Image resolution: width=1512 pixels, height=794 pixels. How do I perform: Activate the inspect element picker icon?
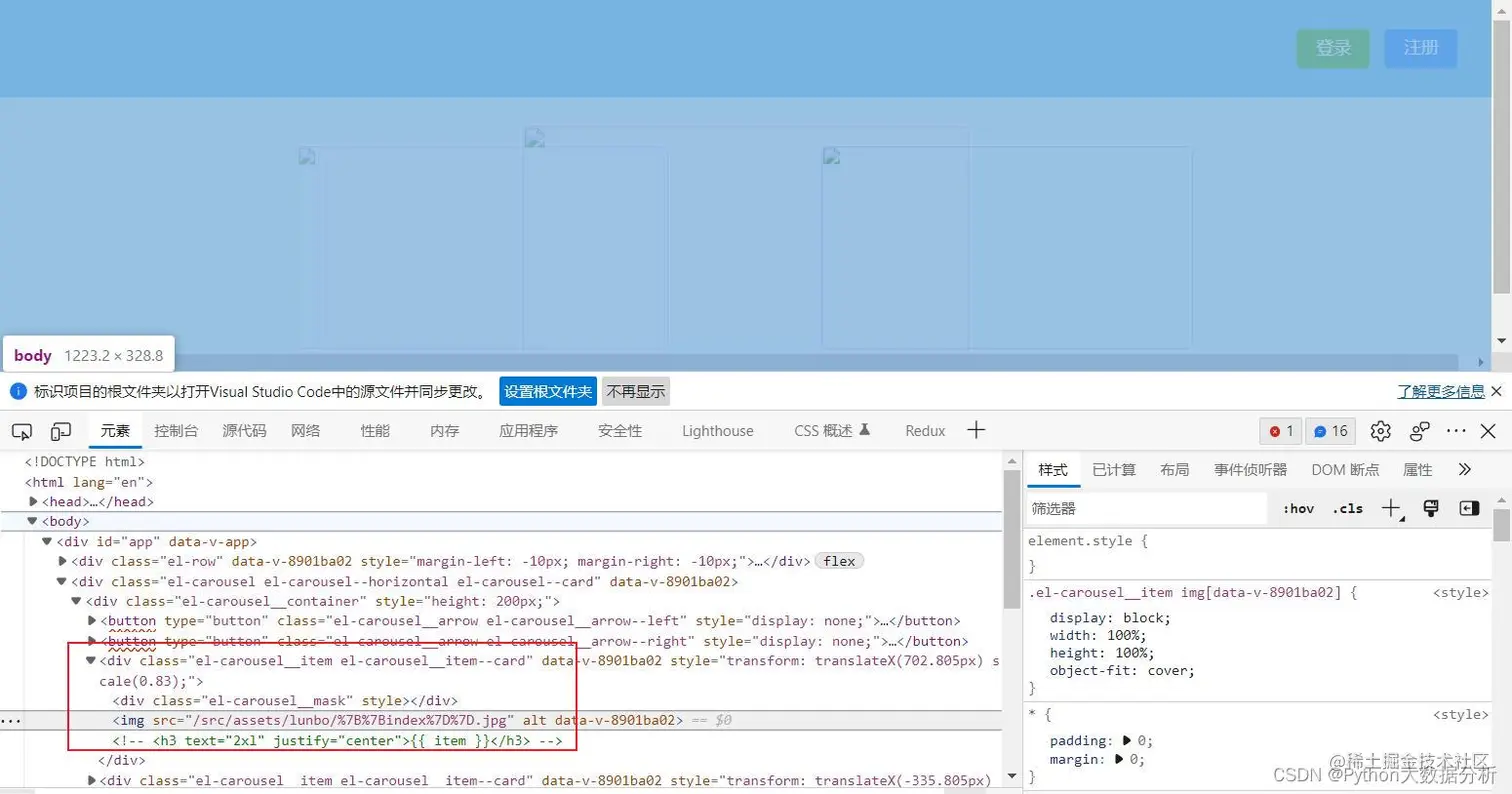pos(22,431)
